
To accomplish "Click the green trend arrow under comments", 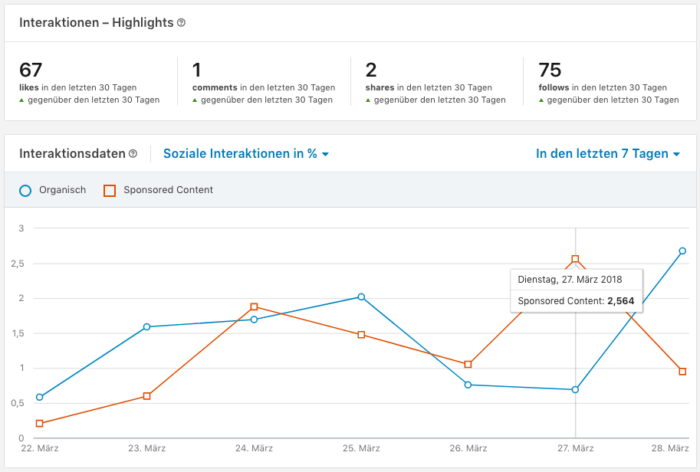I will pyautogui.click(x=195, y=100).
